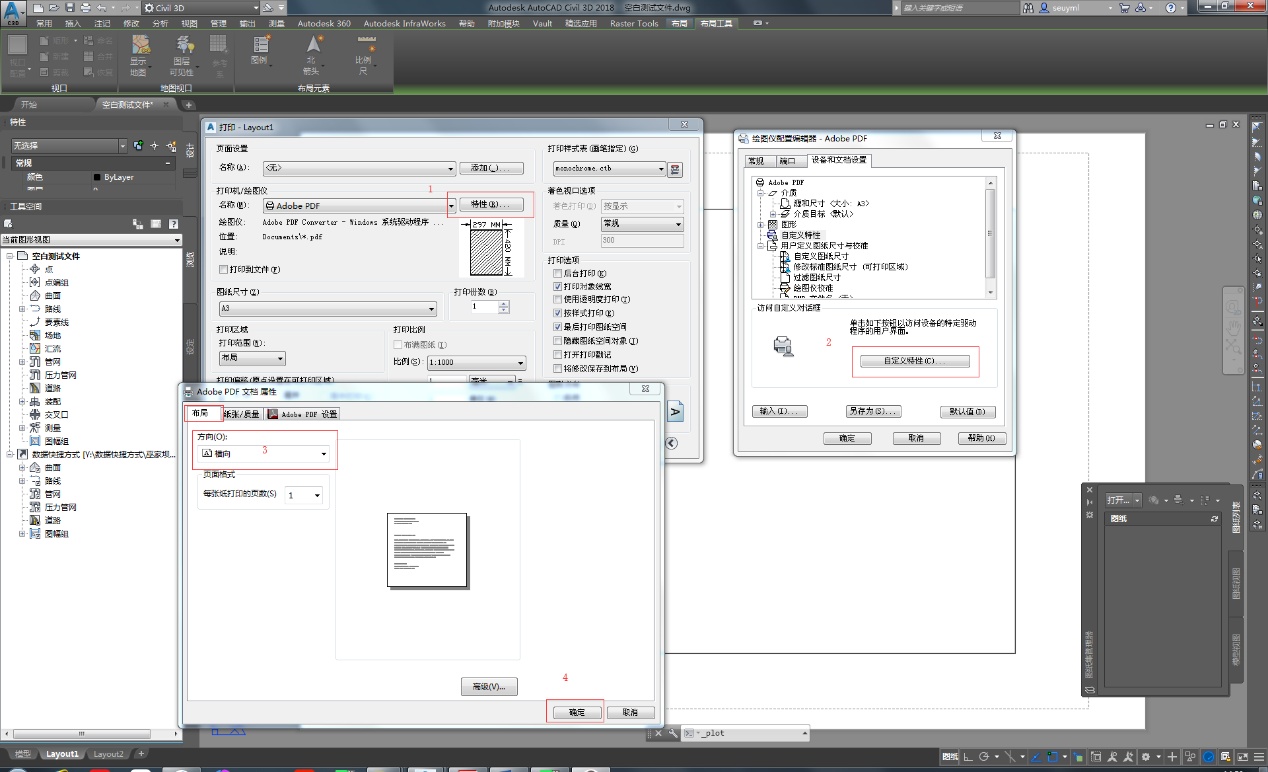The image size is (1268, 772).
Task: Open the page setup 名称 dropdown showing <无>
Action: 358,168
